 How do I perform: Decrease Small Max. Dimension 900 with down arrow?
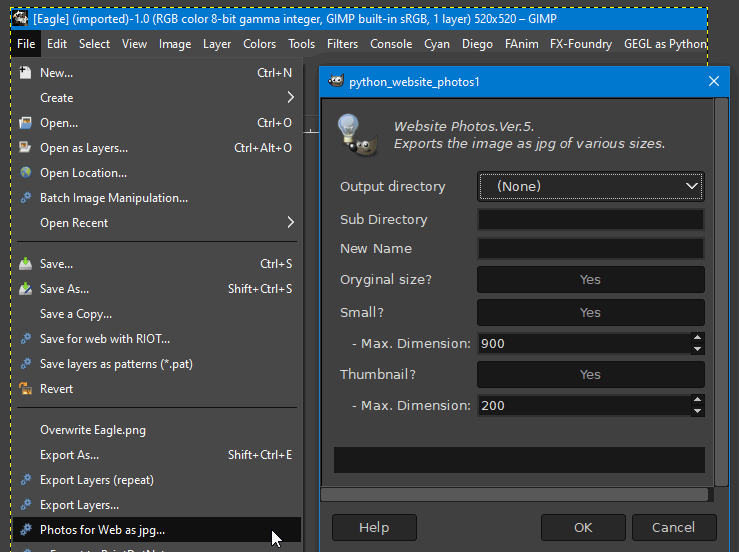698,349
